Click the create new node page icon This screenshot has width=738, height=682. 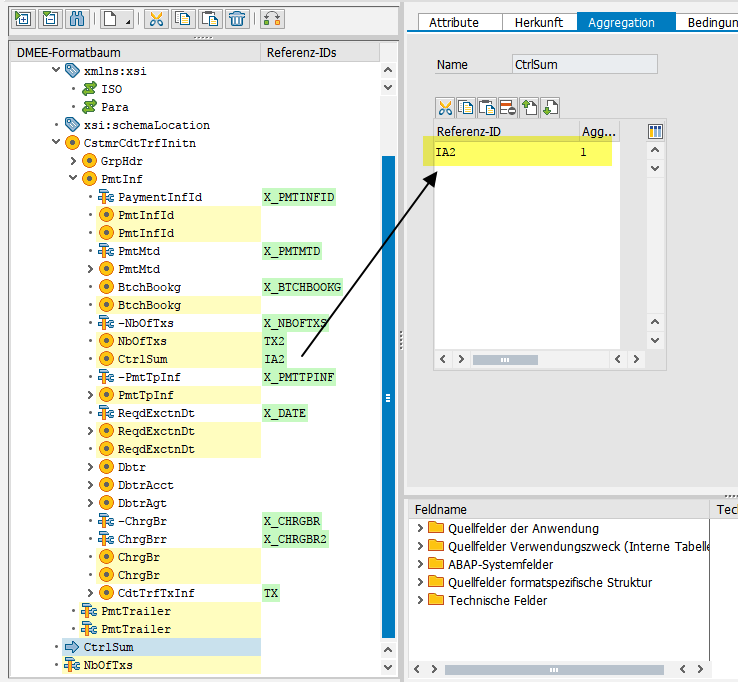113,19
